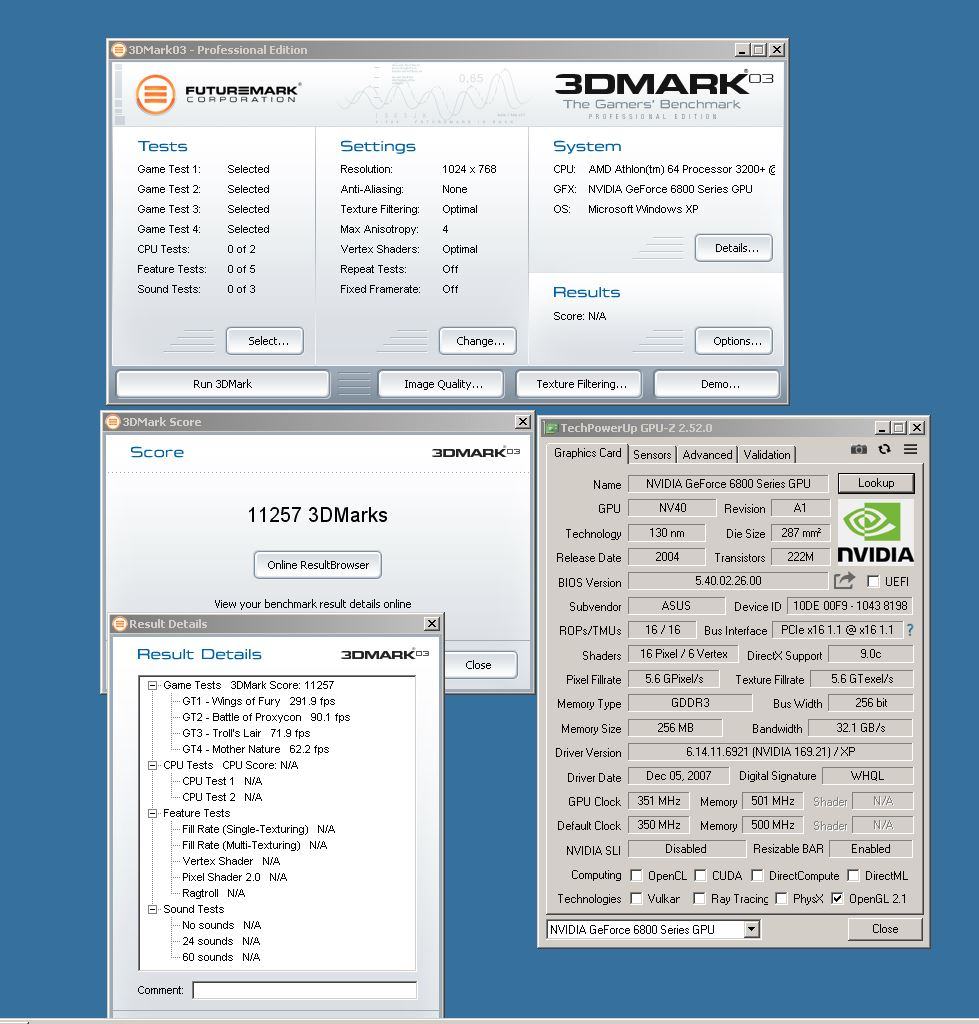The width and height of the screenshot is (979, 1024).
Task: Select the Pixel Shader 2.0 row
Action: click(x=234, y=877)
